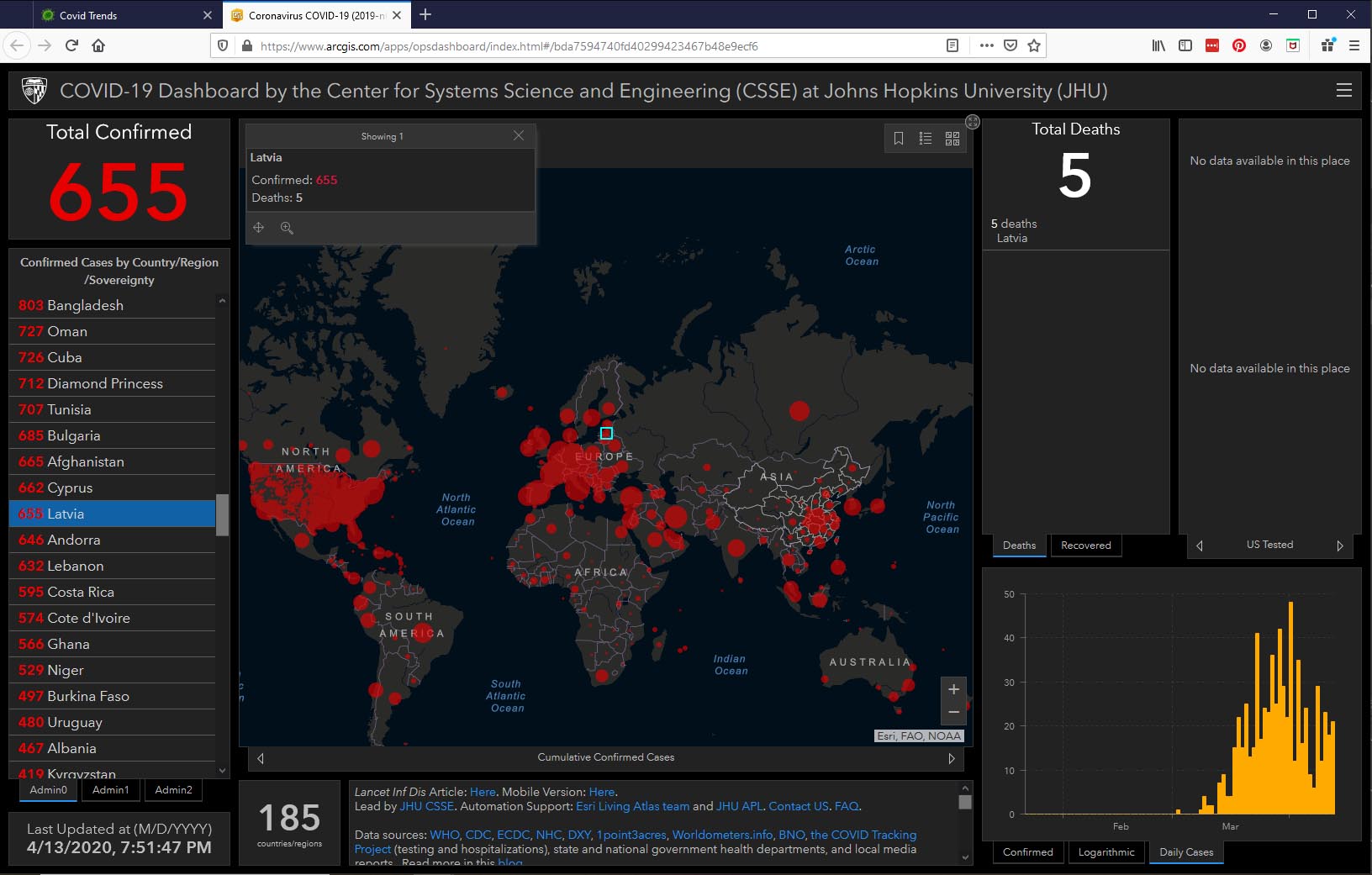Image resolution: width=1372 pixels, height=875 pixels.
Task: Go to previous map layer arrow
Action: click(x=261, y=758)
